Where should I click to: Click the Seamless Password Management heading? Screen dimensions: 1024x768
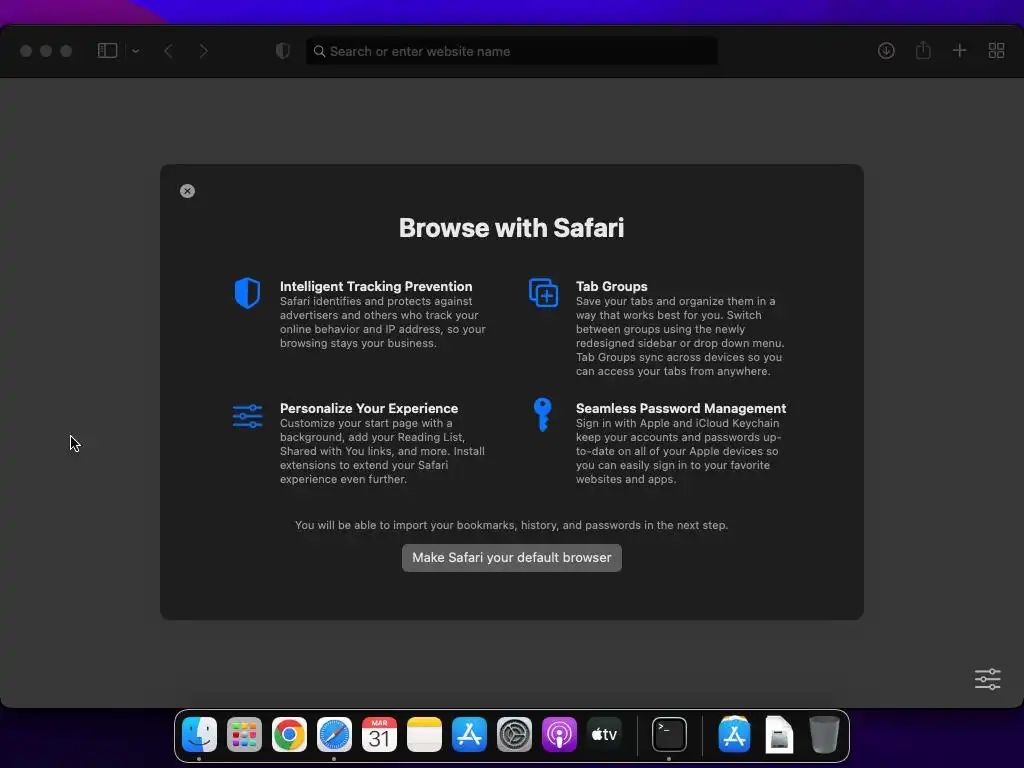(681, 408)
